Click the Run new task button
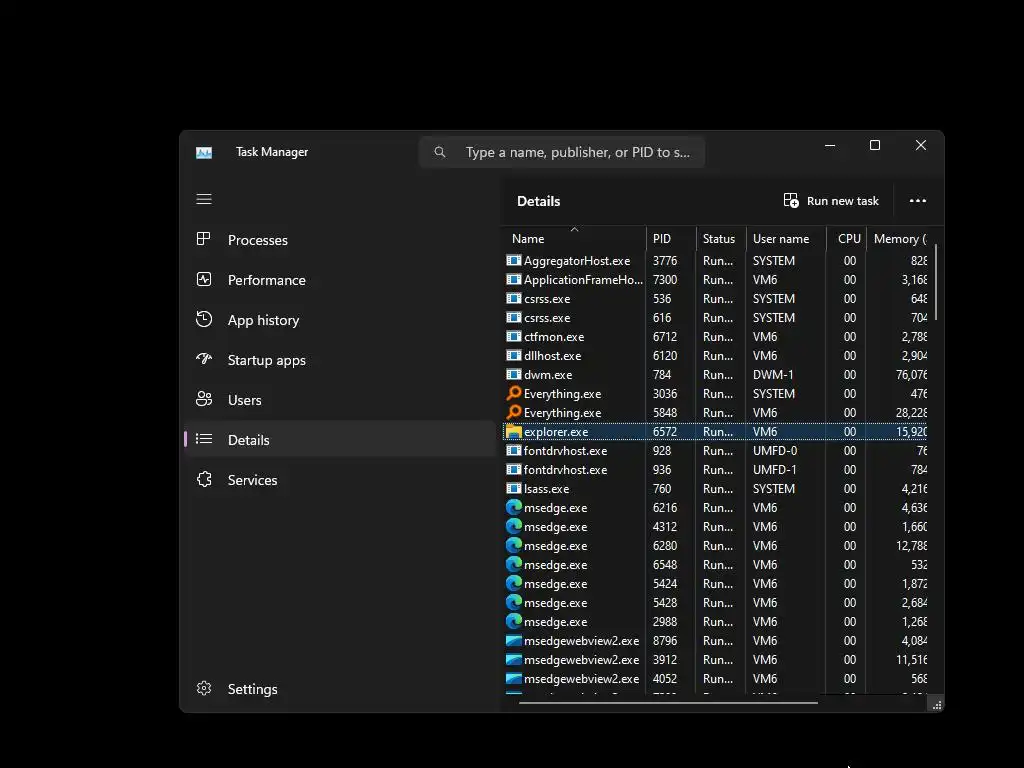The image size is (1024, 768). (x=831, y=200)
